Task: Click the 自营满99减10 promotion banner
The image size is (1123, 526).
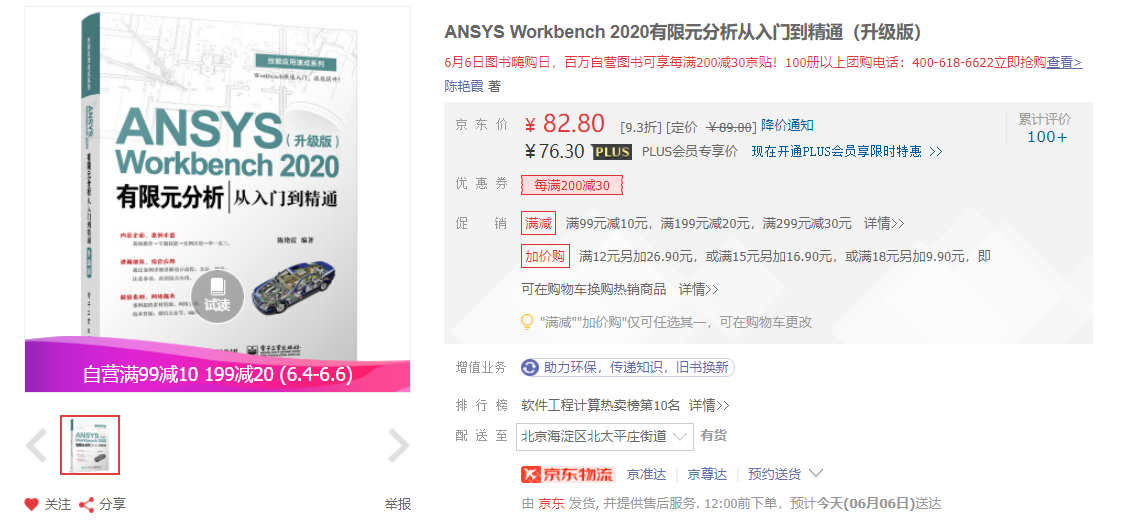Action: 217,375
